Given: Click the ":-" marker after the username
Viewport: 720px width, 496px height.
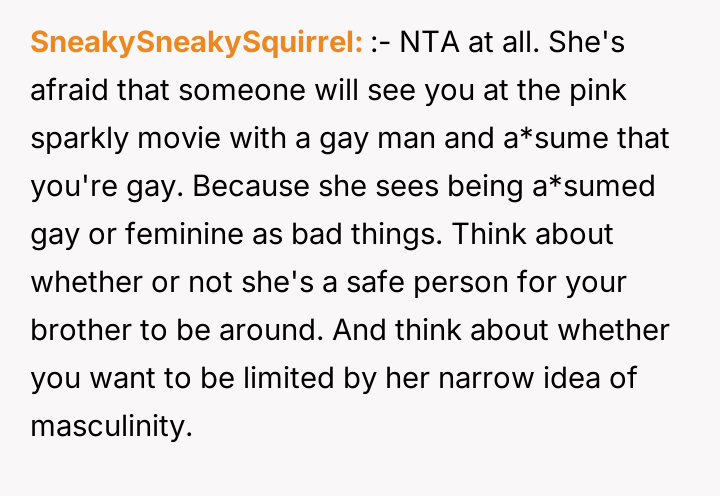Looking at the screenshot, I should (381, 43).
